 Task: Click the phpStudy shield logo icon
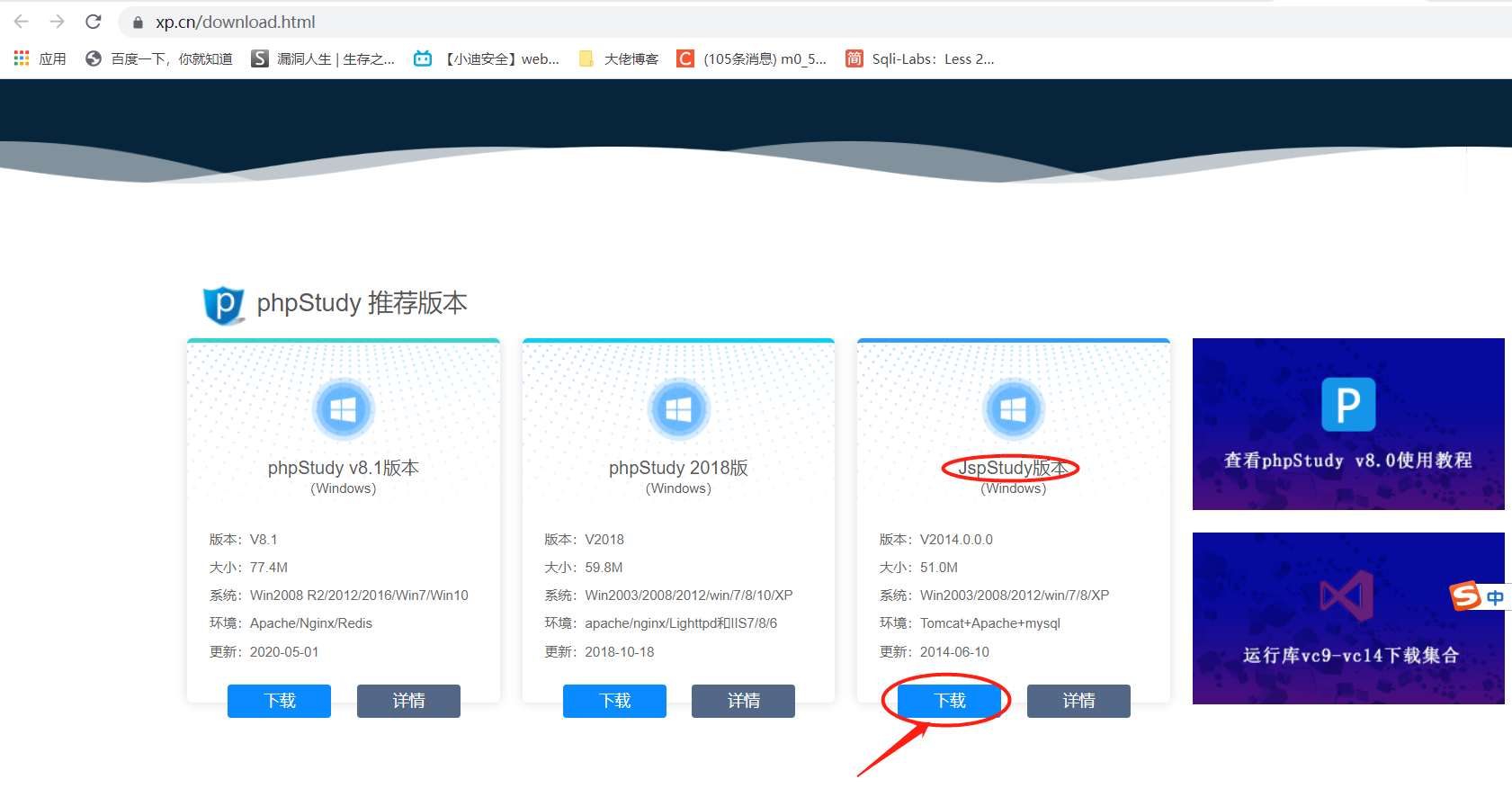click(x=224, y=305)
